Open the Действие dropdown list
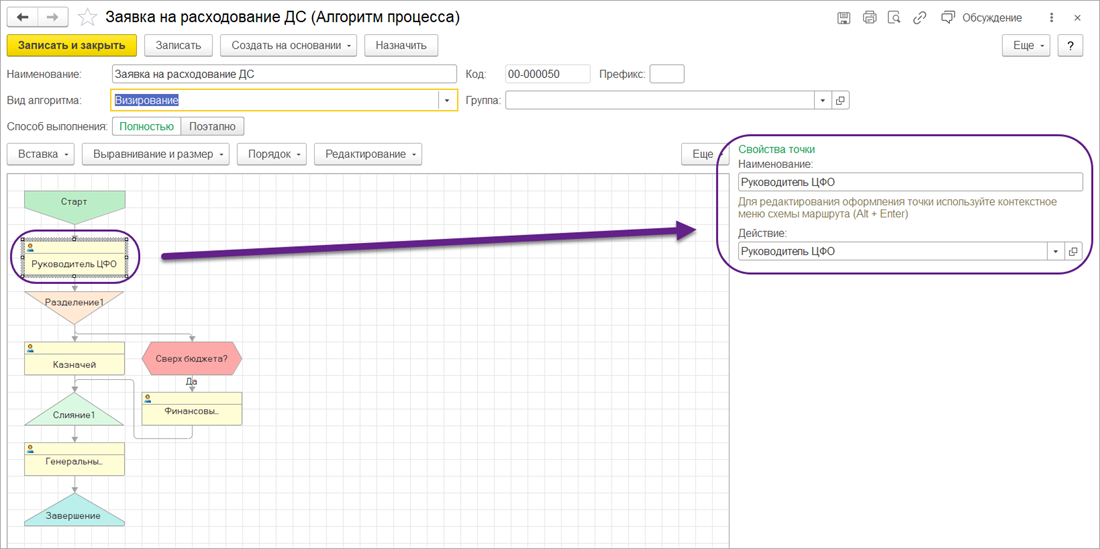The image size is (1100, 549). tap(1055, 252)
